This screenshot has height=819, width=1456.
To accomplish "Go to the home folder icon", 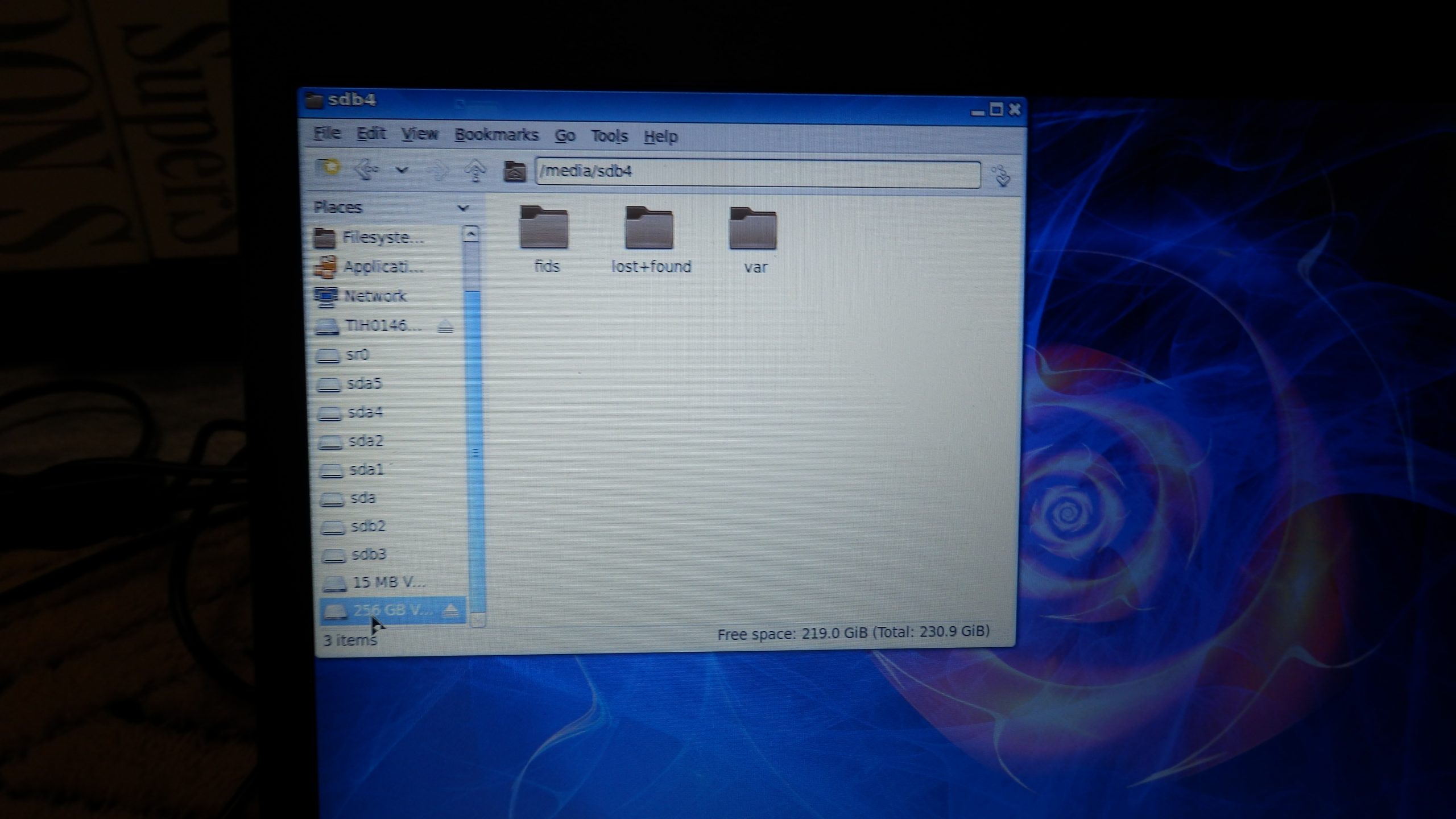I will (515, 171).
